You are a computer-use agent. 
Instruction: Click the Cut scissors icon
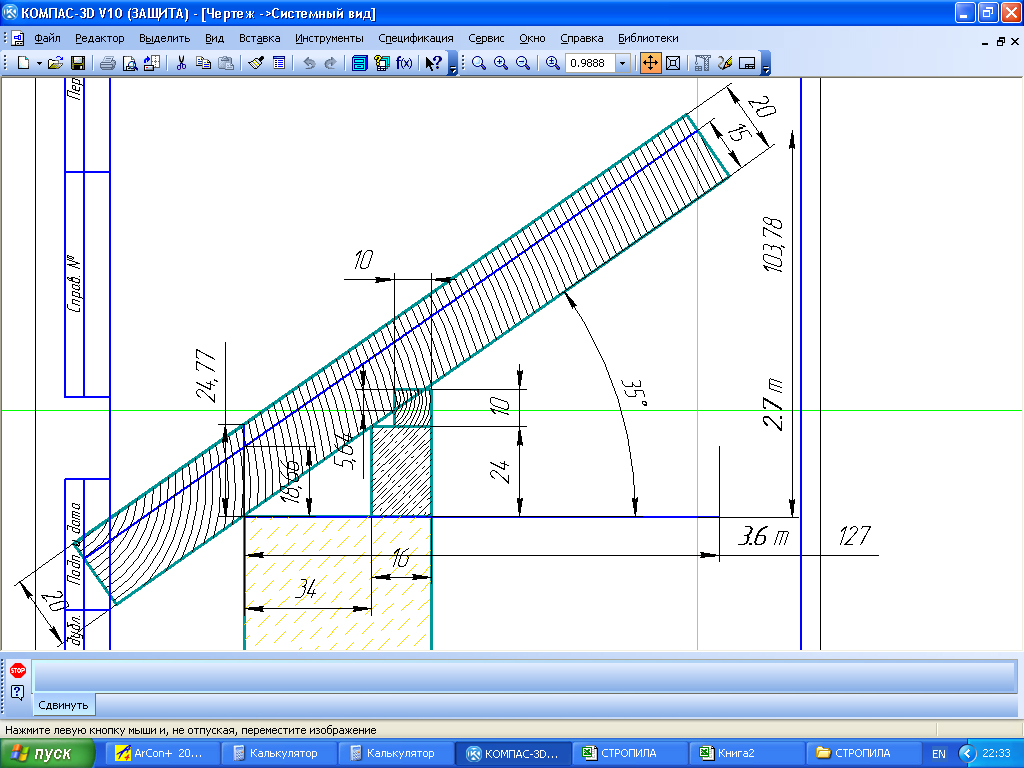(181, 63)
